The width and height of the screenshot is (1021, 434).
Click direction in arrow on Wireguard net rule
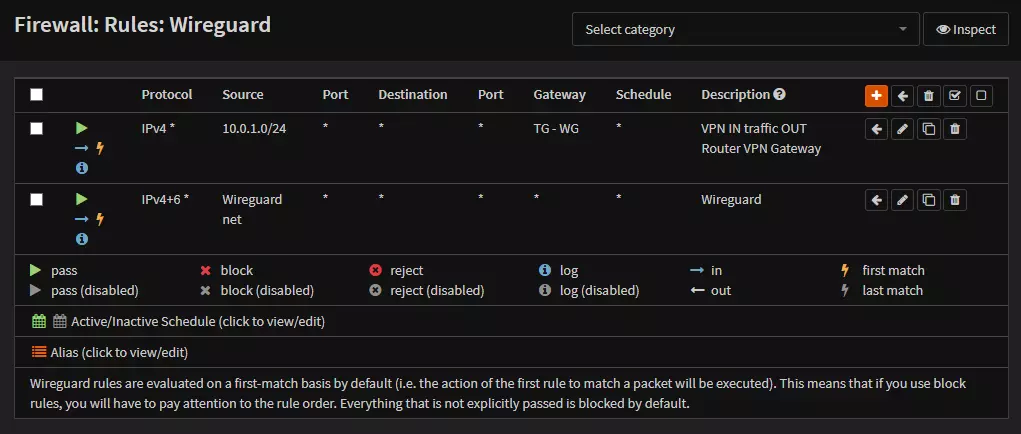(81, 219)
